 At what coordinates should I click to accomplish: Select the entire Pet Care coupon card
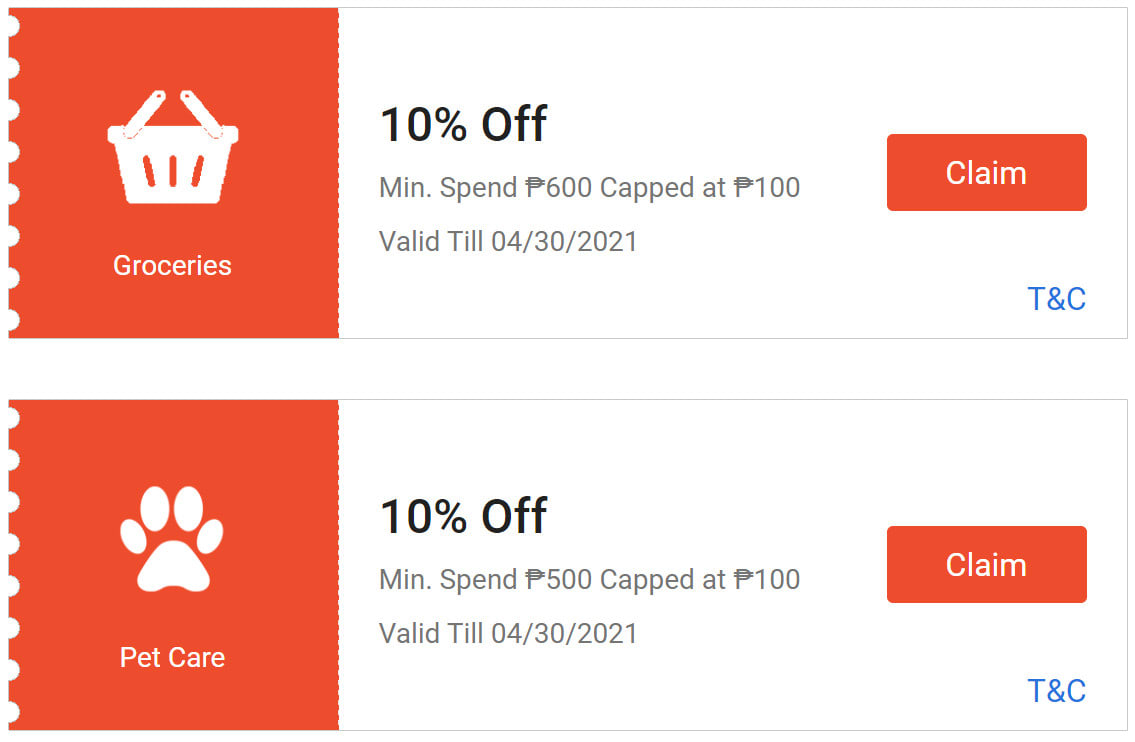567,564
